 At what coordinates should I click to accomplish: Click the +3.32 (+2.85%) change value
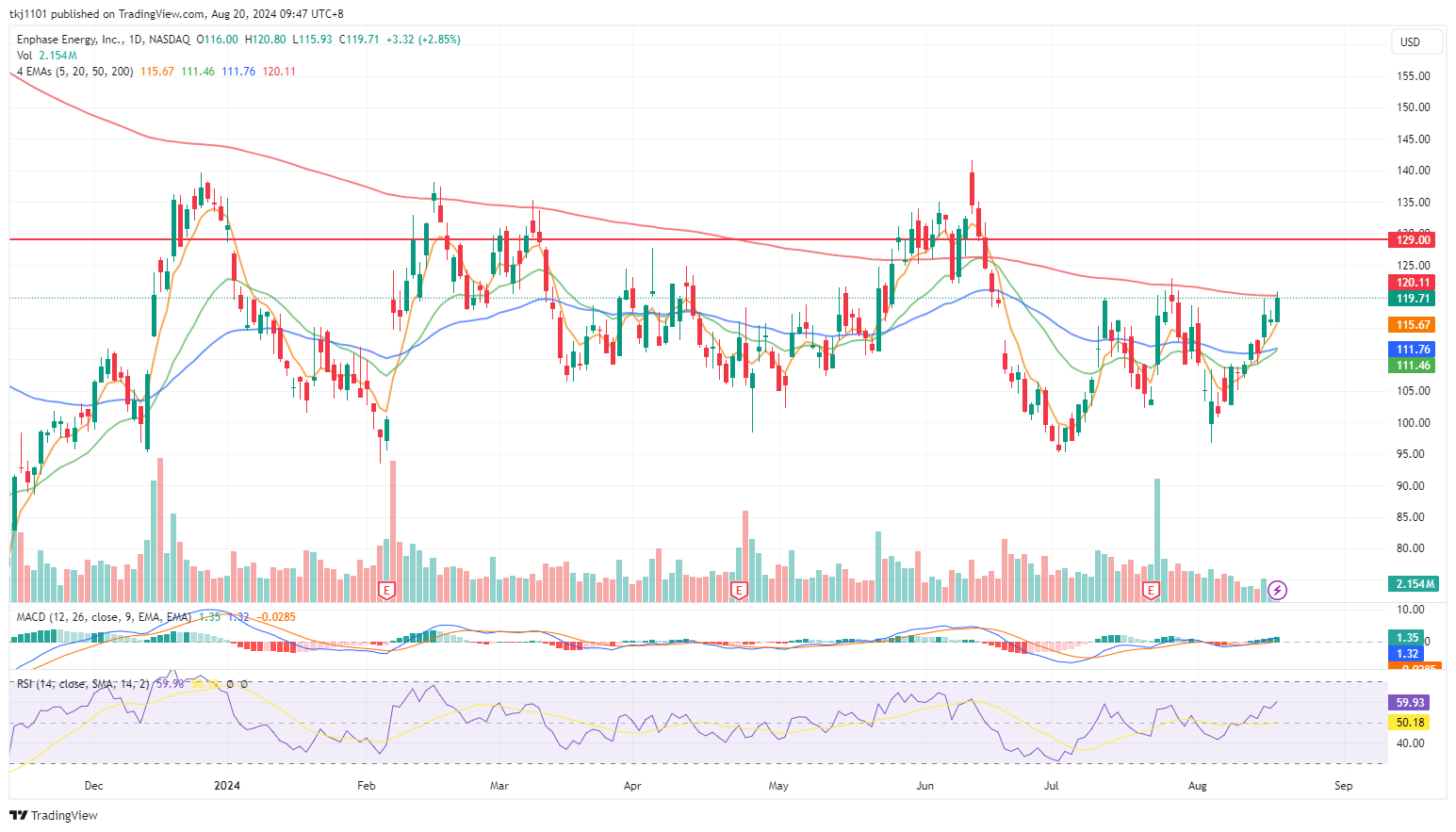[x=423, y=40]
